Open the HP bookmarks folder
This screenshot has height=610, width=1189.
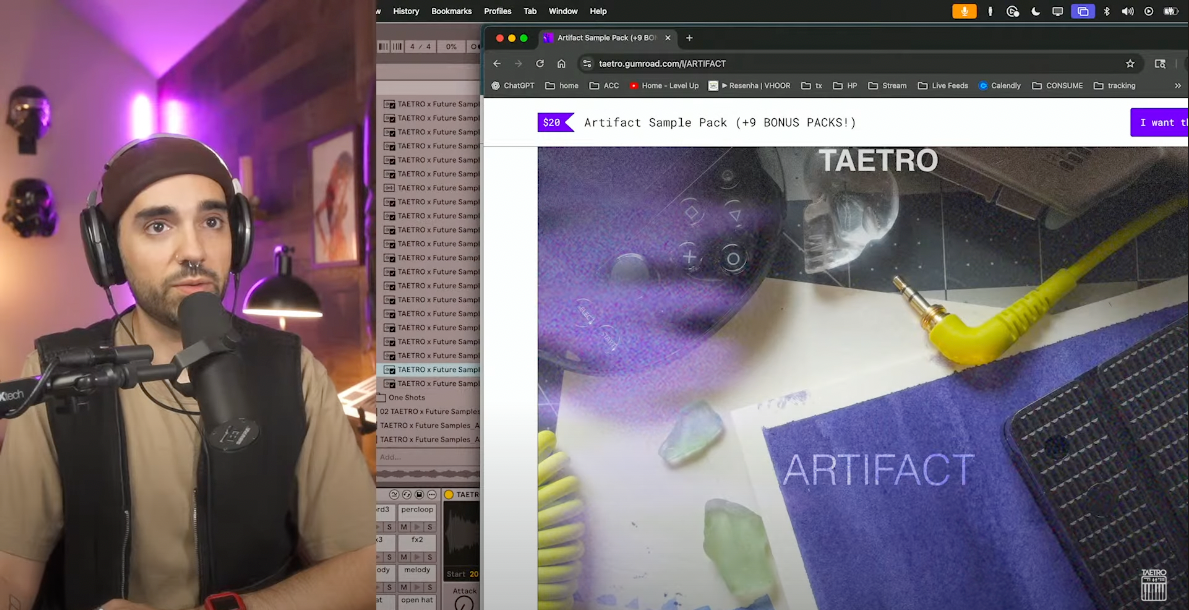(x=845, y=86)
